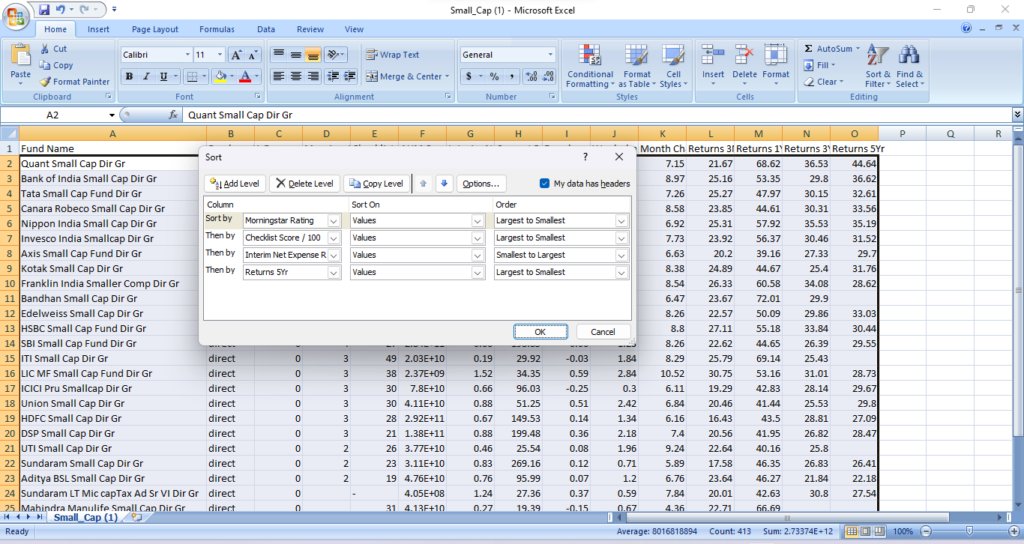The image size is (1024, 544).
Task: Open General number format dropdown
Action: tap(551, 55)
